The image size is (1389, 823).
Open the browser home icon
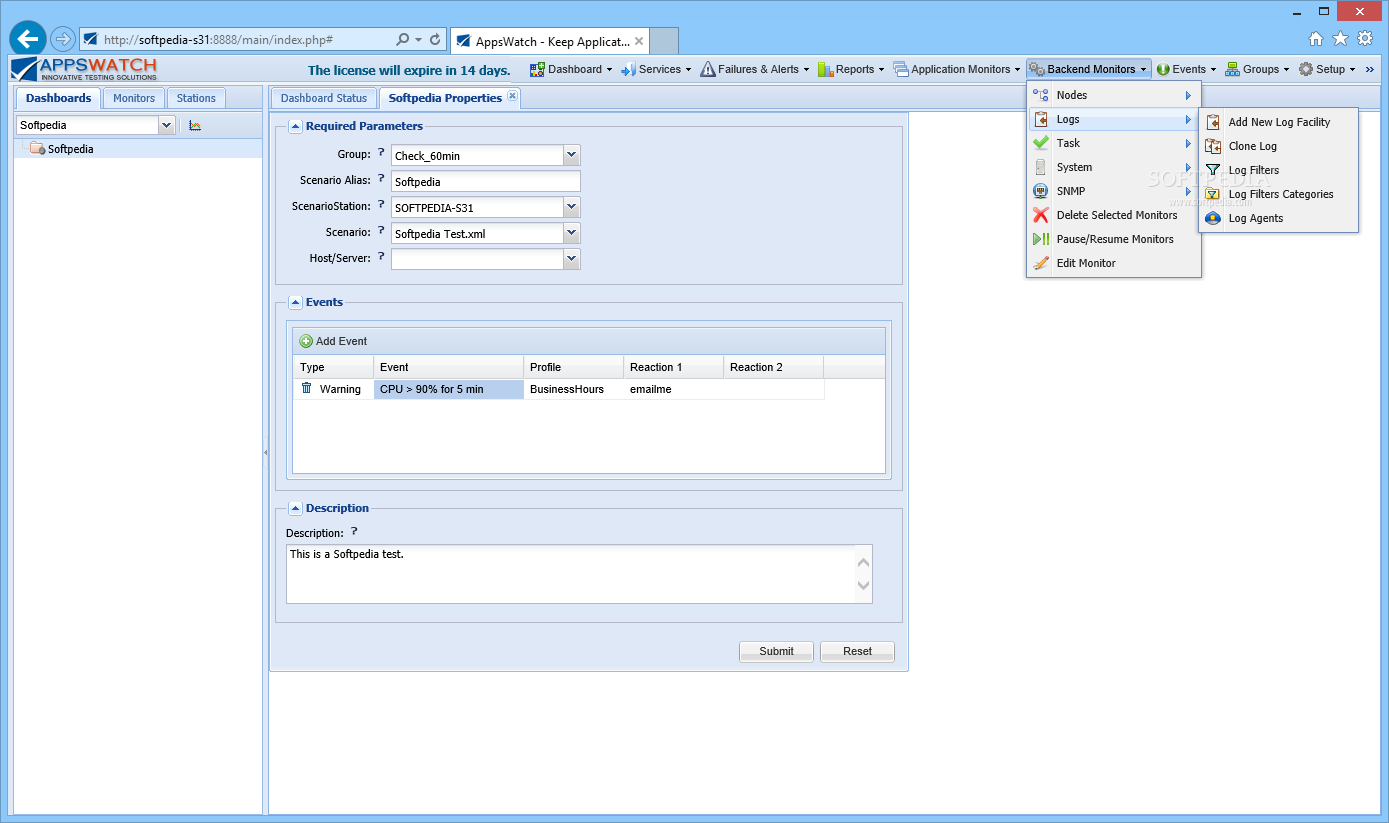[x=1316, y=39]
